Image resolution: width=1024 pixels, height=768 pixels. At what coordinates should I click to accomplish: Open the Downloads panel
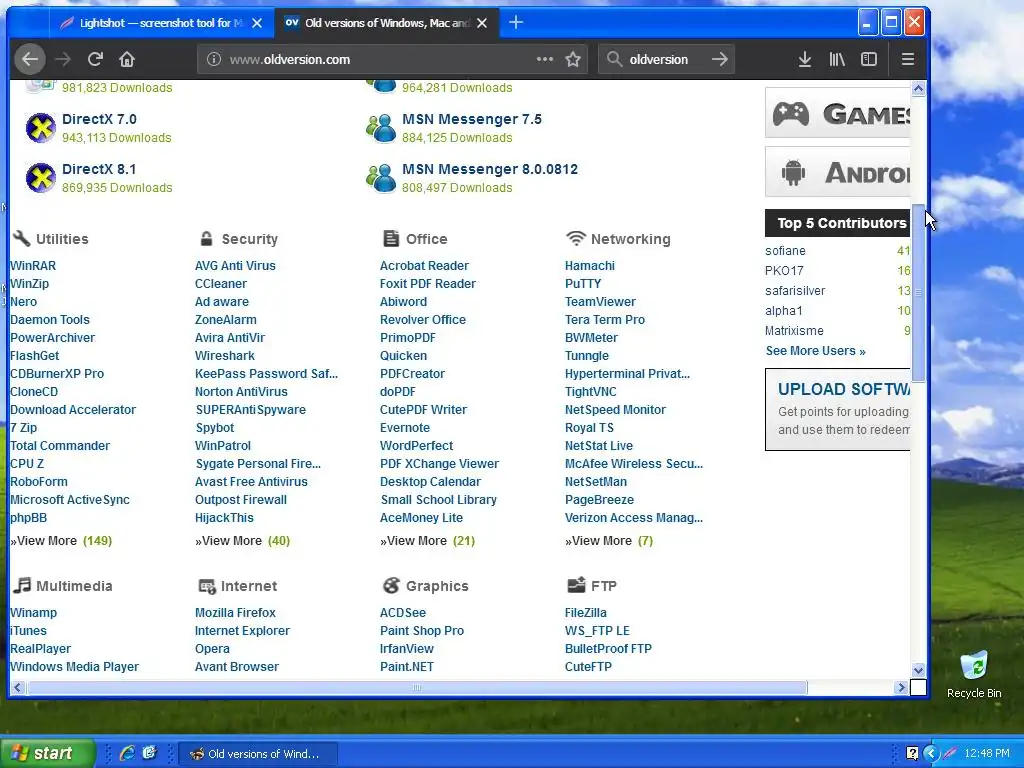coord(805,59)
